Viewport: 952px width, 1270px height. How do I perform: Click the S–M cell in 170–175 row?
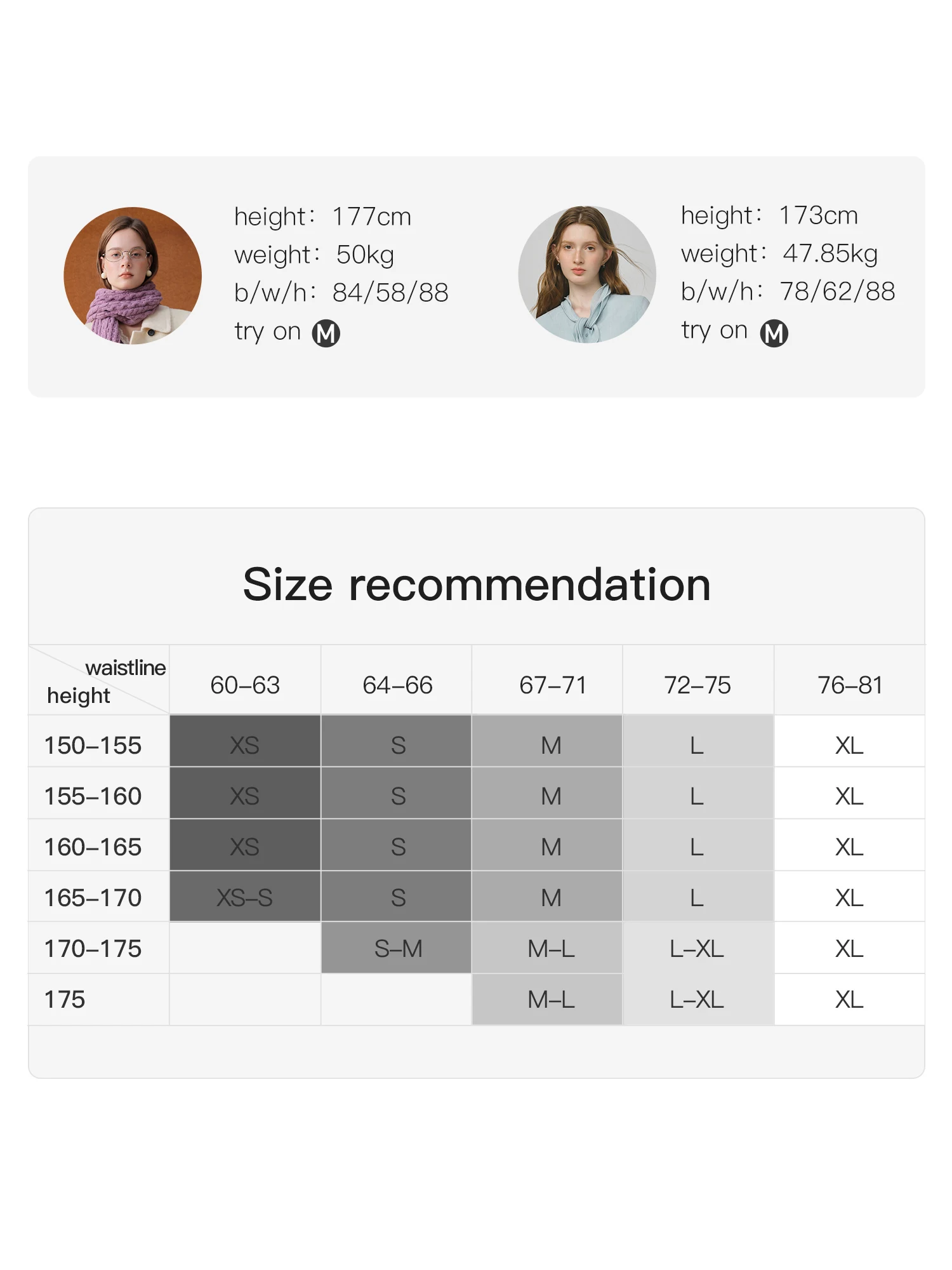[397, 948]
